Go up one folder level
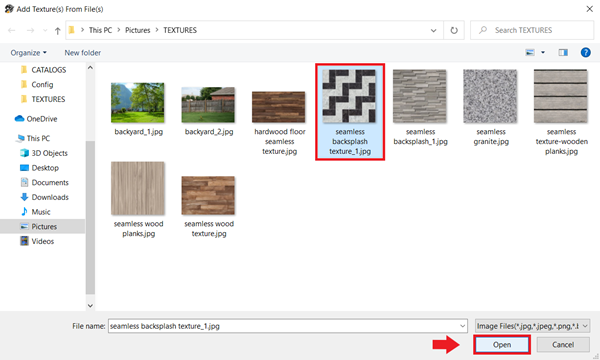Screen dimensions: 600x360 (57, 31)
